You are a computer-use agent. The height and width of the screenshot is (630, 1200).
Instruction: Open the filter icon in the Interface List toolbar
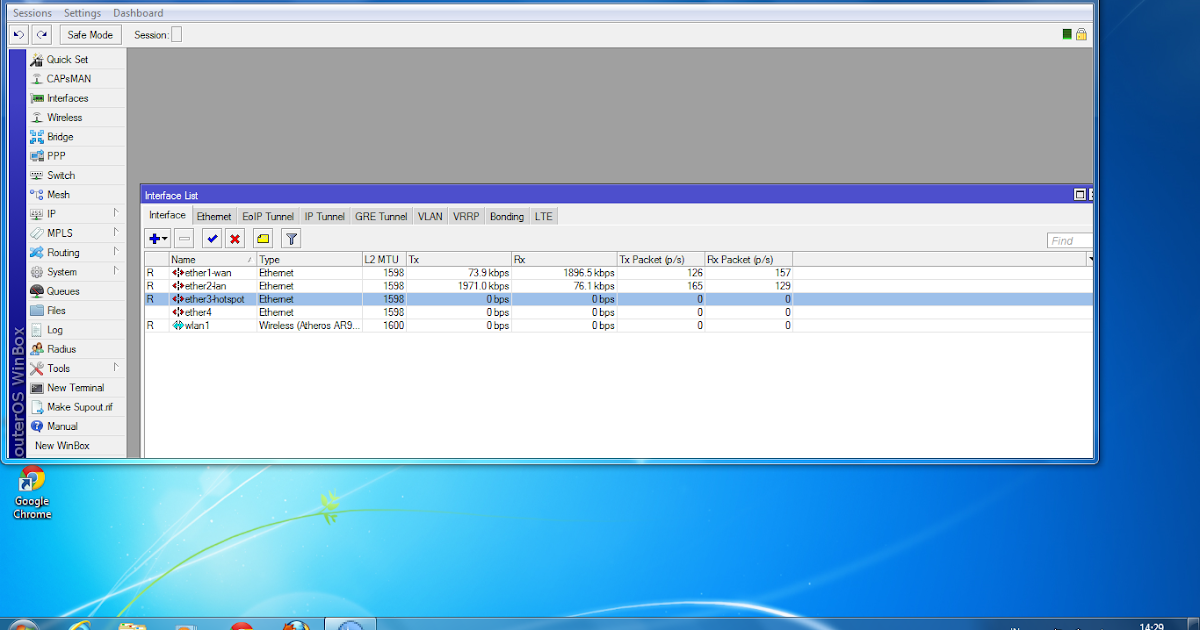[290, 238]
